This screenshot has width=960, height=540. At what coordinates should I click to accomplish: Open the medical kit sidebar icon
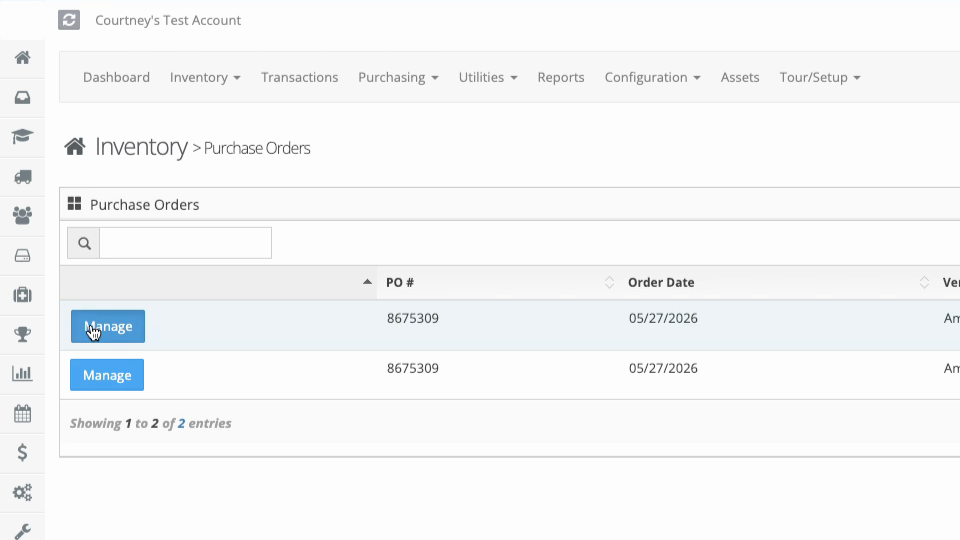(x=23, y=295)
